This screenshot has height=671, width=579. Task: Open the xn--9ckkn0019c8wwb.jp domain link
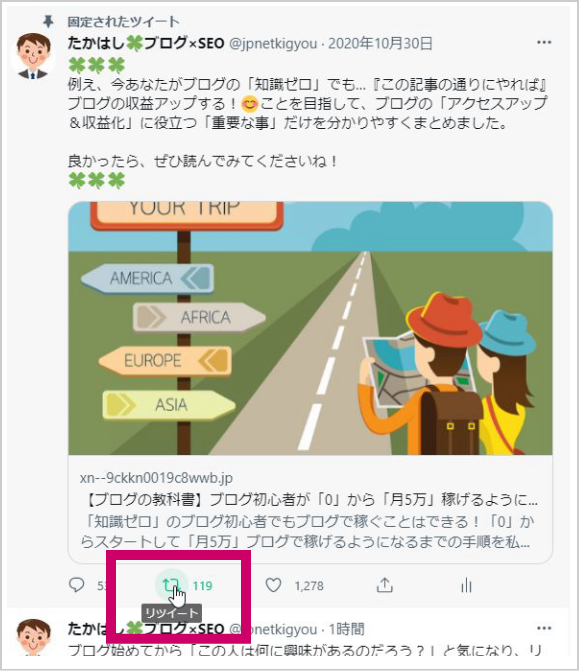click(156, 478)
